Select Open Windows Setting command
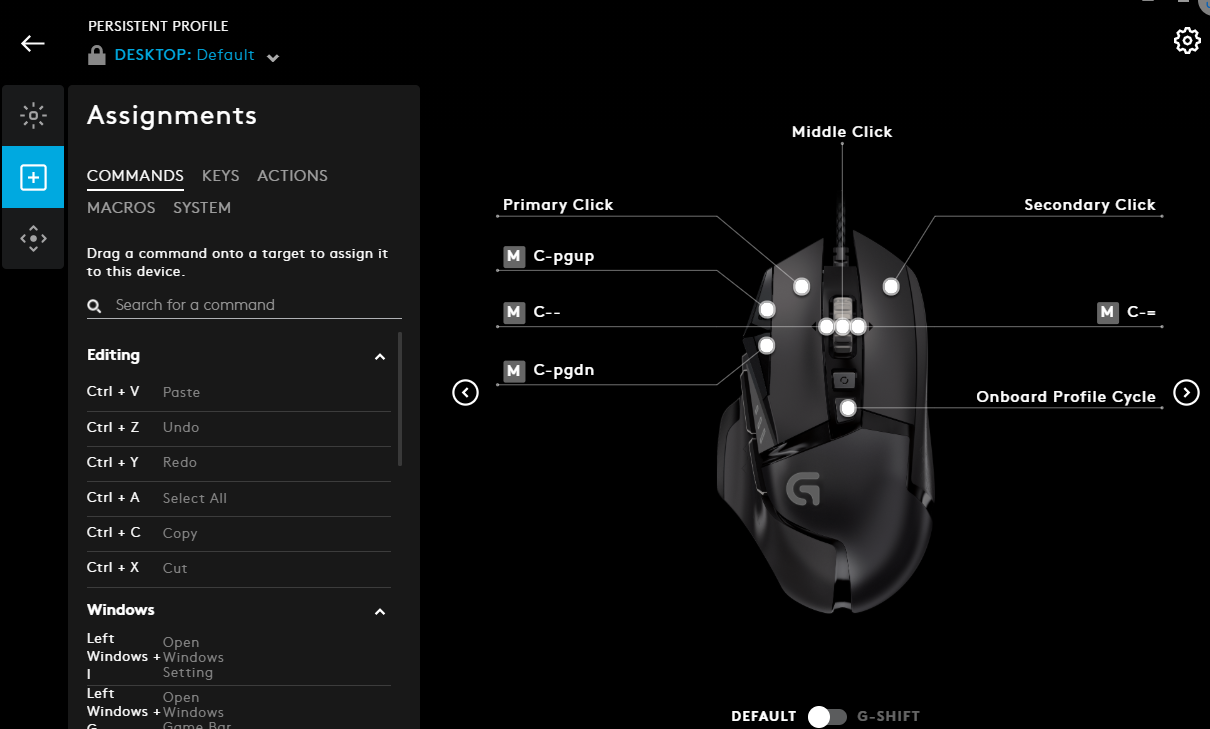This screenshot has width=1210, height=729. pyautogui.click(x=238, y=657)
